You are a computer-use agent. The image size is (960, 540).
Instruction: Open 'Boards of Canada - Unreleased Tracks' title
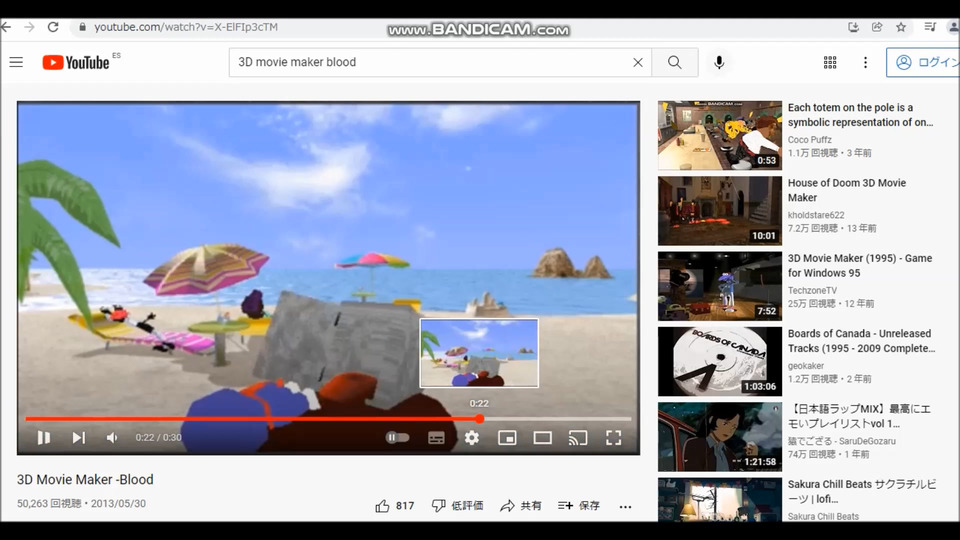coord(861,341)
